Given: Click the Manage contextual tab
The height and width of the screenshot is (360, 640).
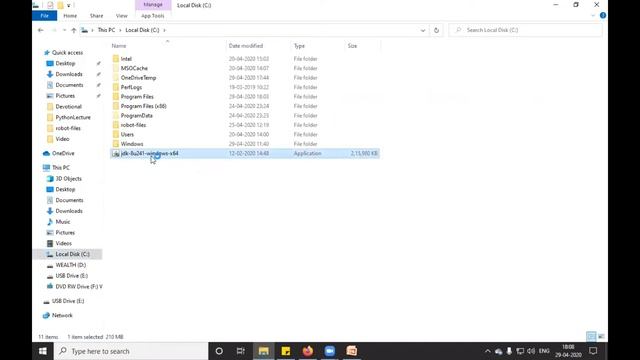Looking at the screenshot, I should pyautogui.click(x=153, y=4).
